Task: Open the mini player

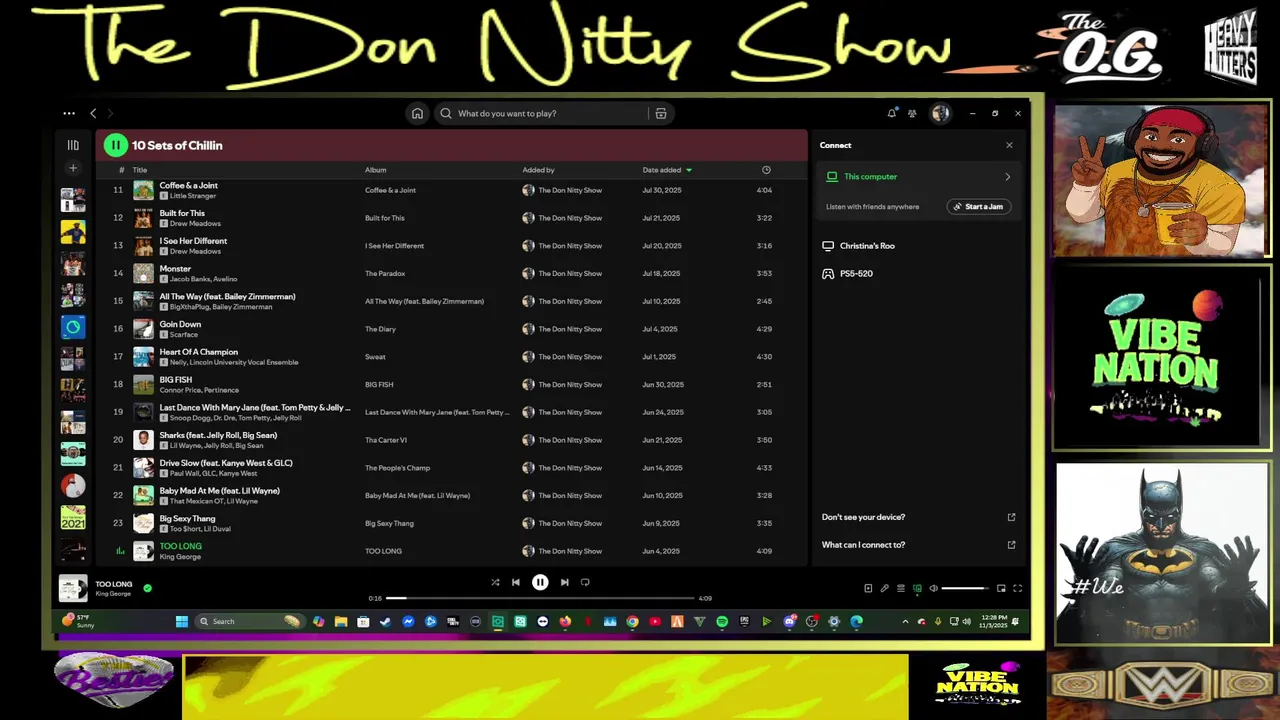Action: (1001, 588)
